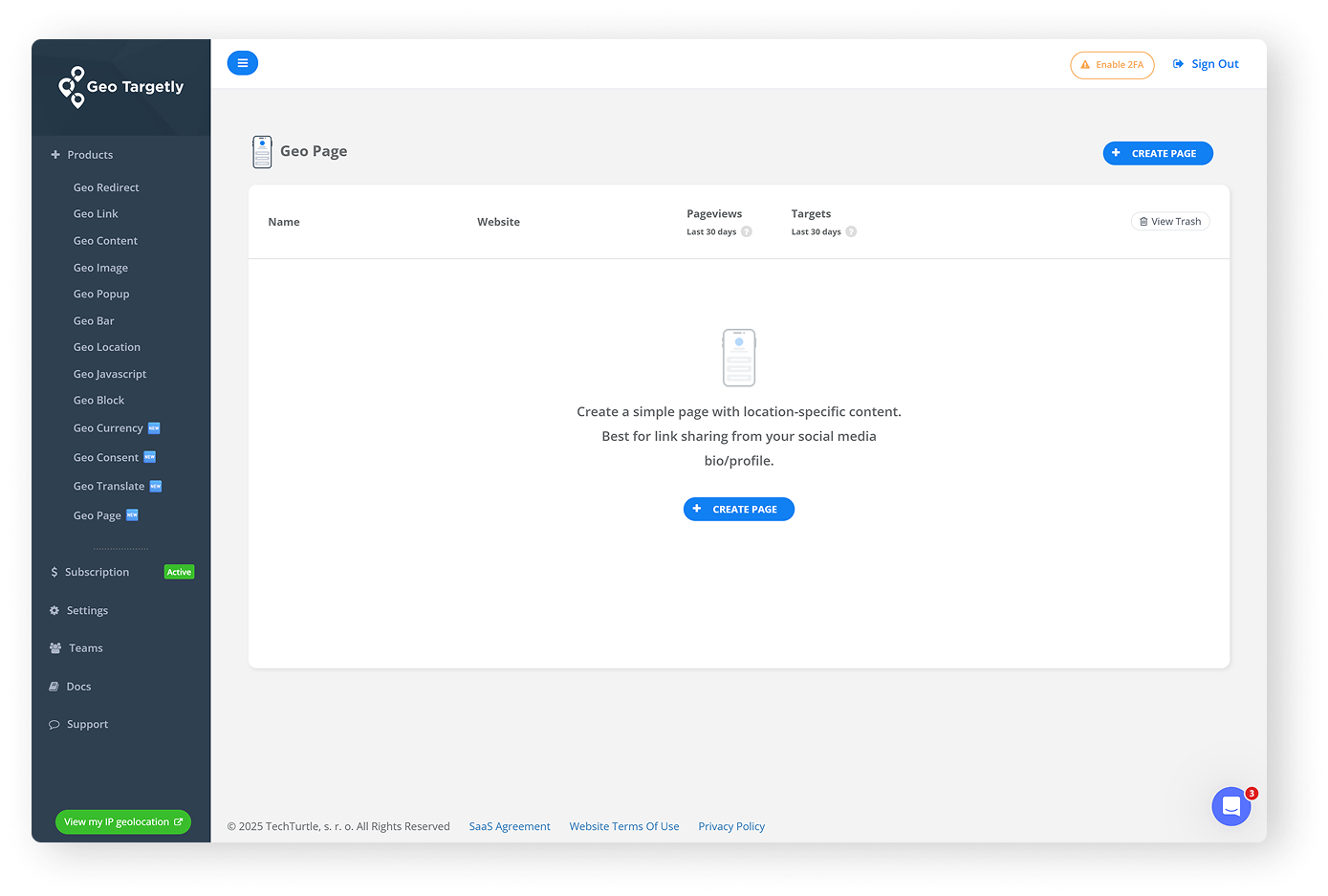Click plus icon in top CREATE PAGE button
Viewport: 1328px width, 896px height.
point(1117,153)
